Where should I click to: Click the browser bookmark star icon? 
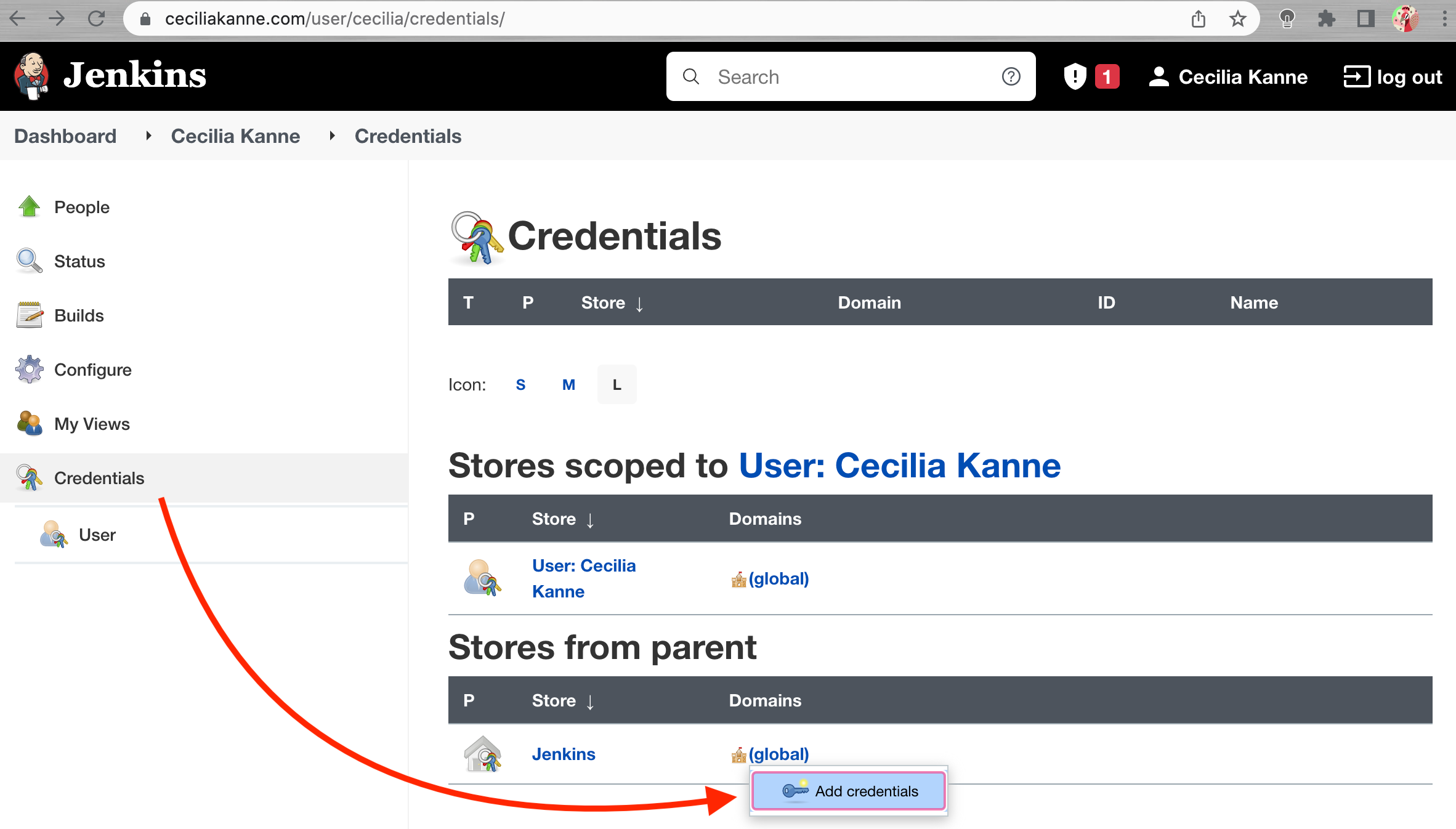point(1237,19)
